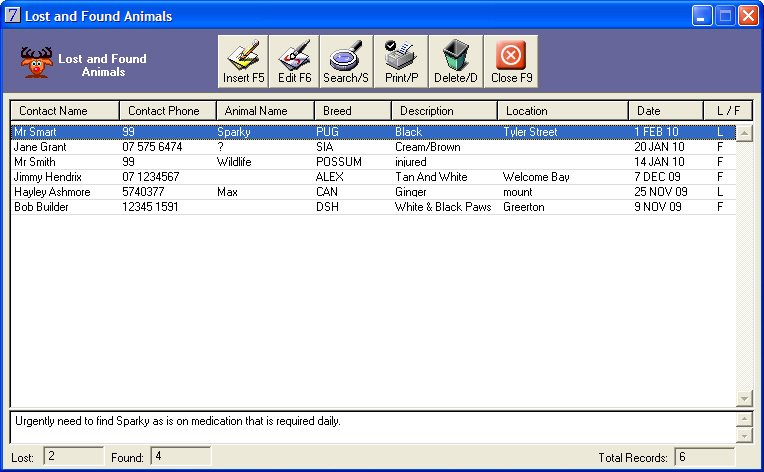Click notes box scroll down arrow
764x472 pixels.
pos(744,435)
